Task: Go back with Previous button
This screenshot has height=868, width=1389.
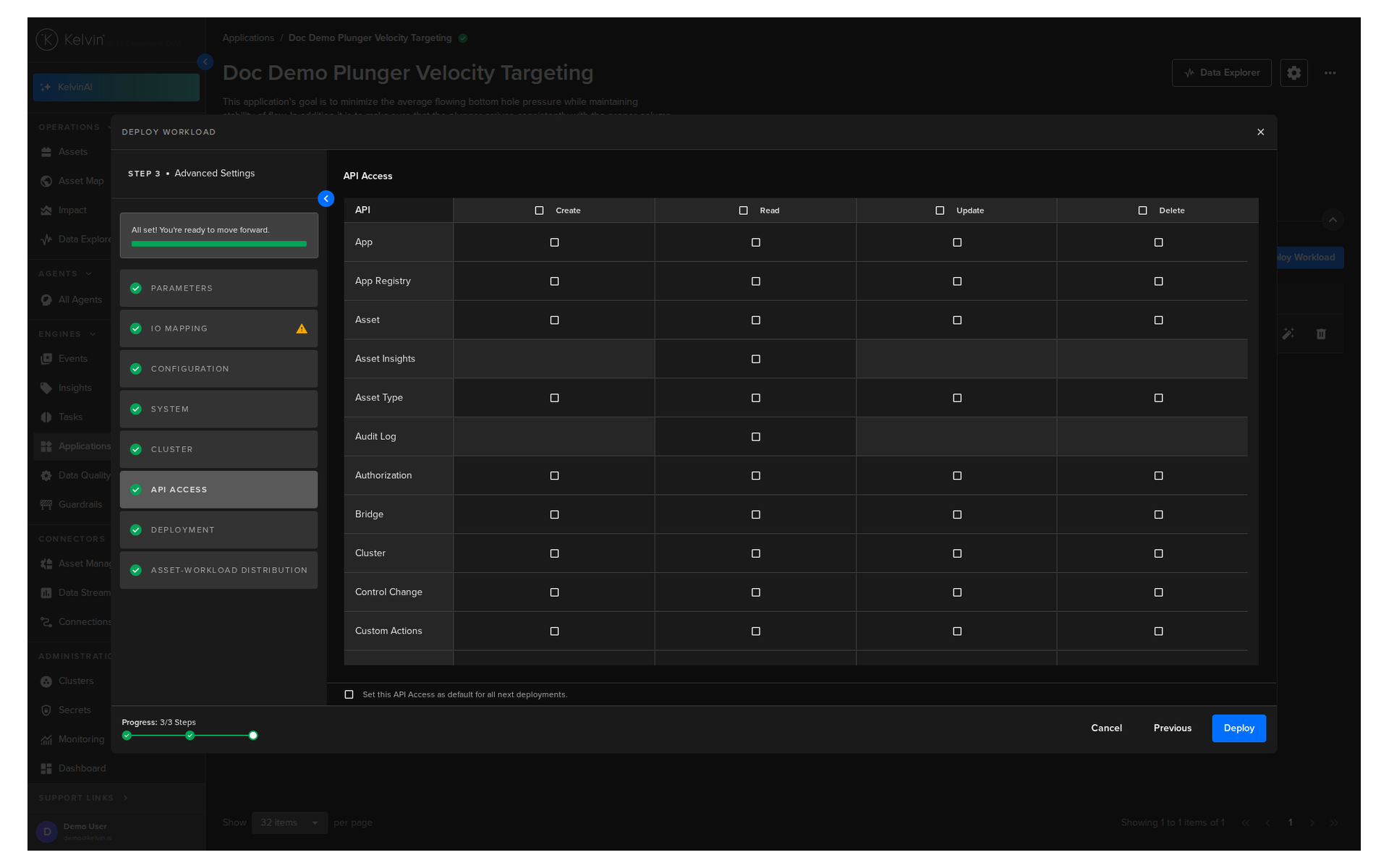Action: pyautogui.click(x=1172, y=728)
